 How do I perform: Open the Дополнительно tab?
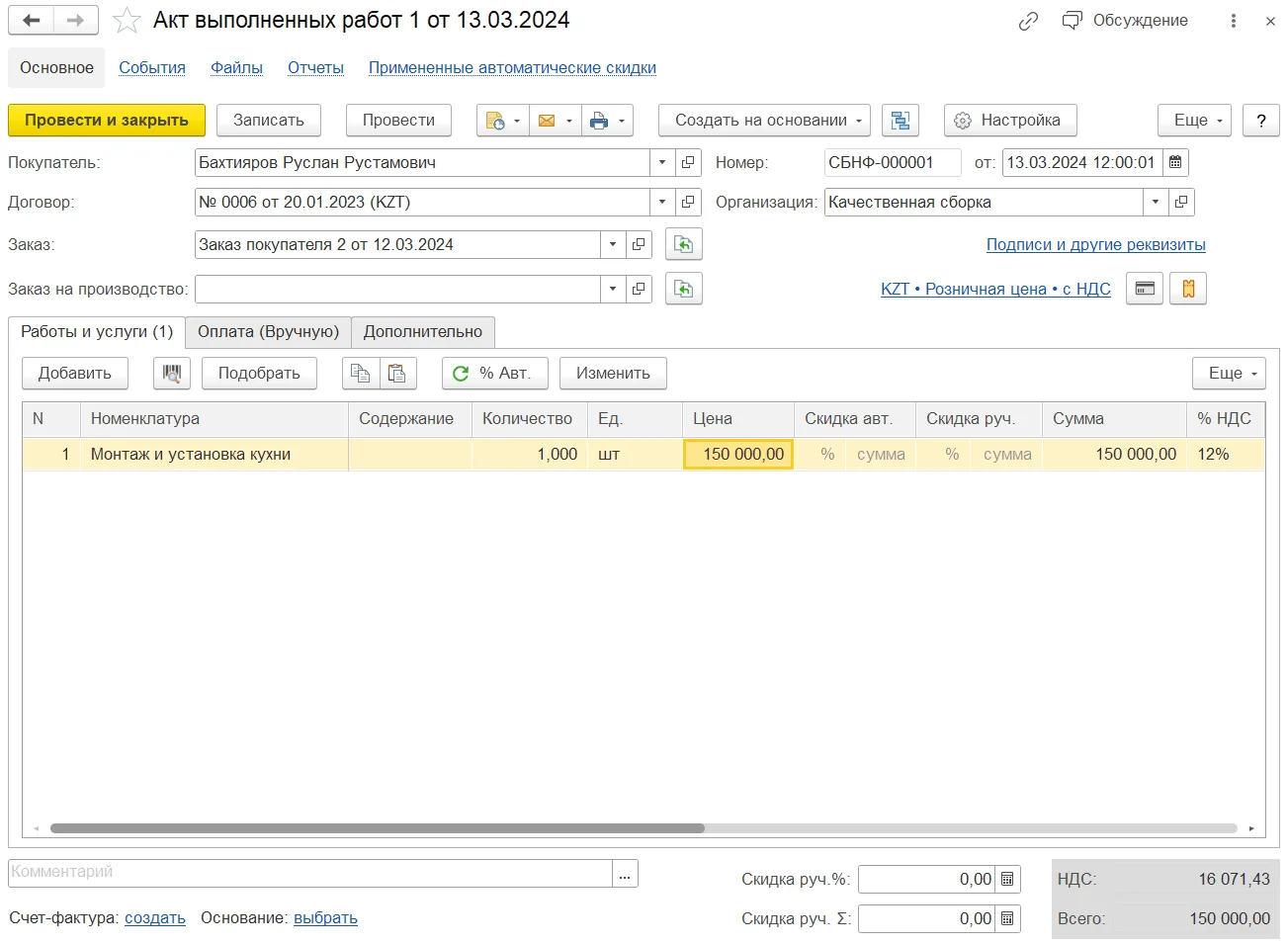(x=423, y=332)
